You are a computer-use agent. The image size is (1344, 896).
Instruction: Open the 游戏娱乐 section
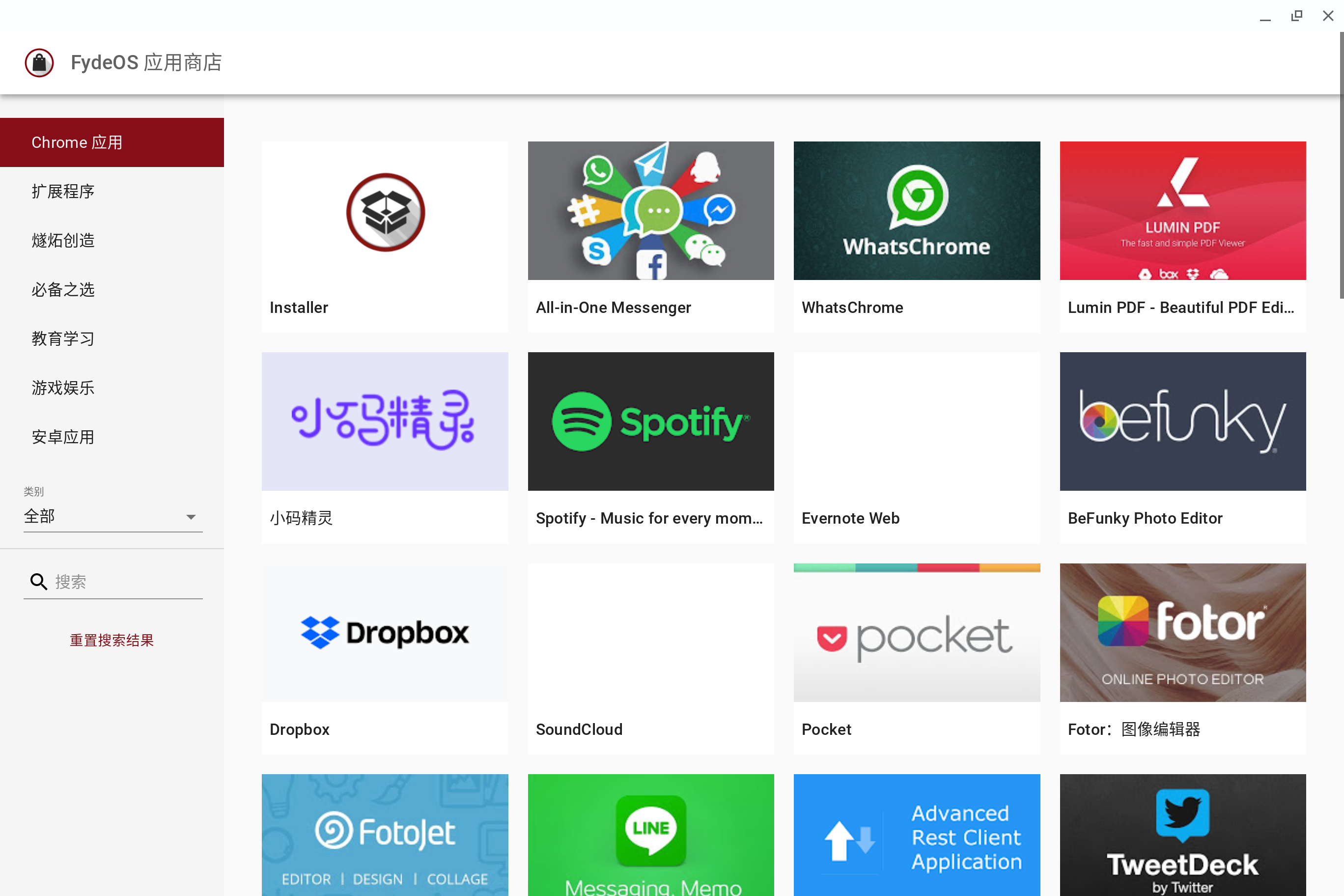63,388
